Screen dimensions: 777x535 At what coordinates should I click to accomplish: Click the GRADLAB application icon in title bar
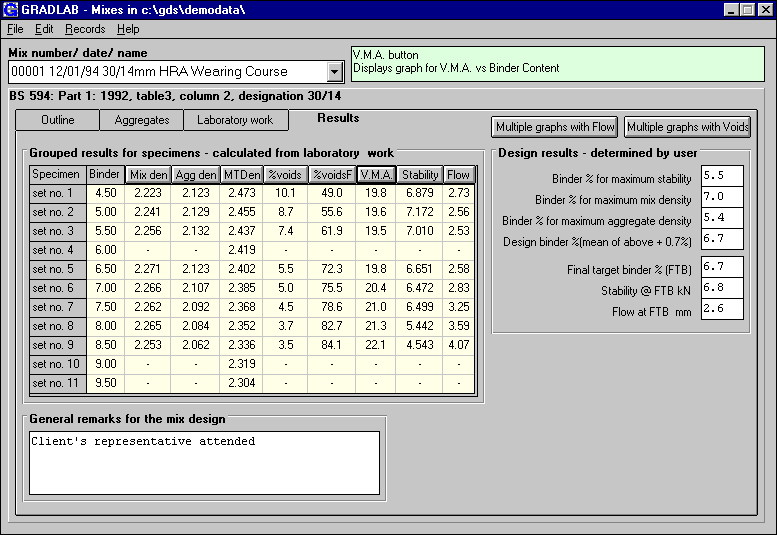point(12,10)
